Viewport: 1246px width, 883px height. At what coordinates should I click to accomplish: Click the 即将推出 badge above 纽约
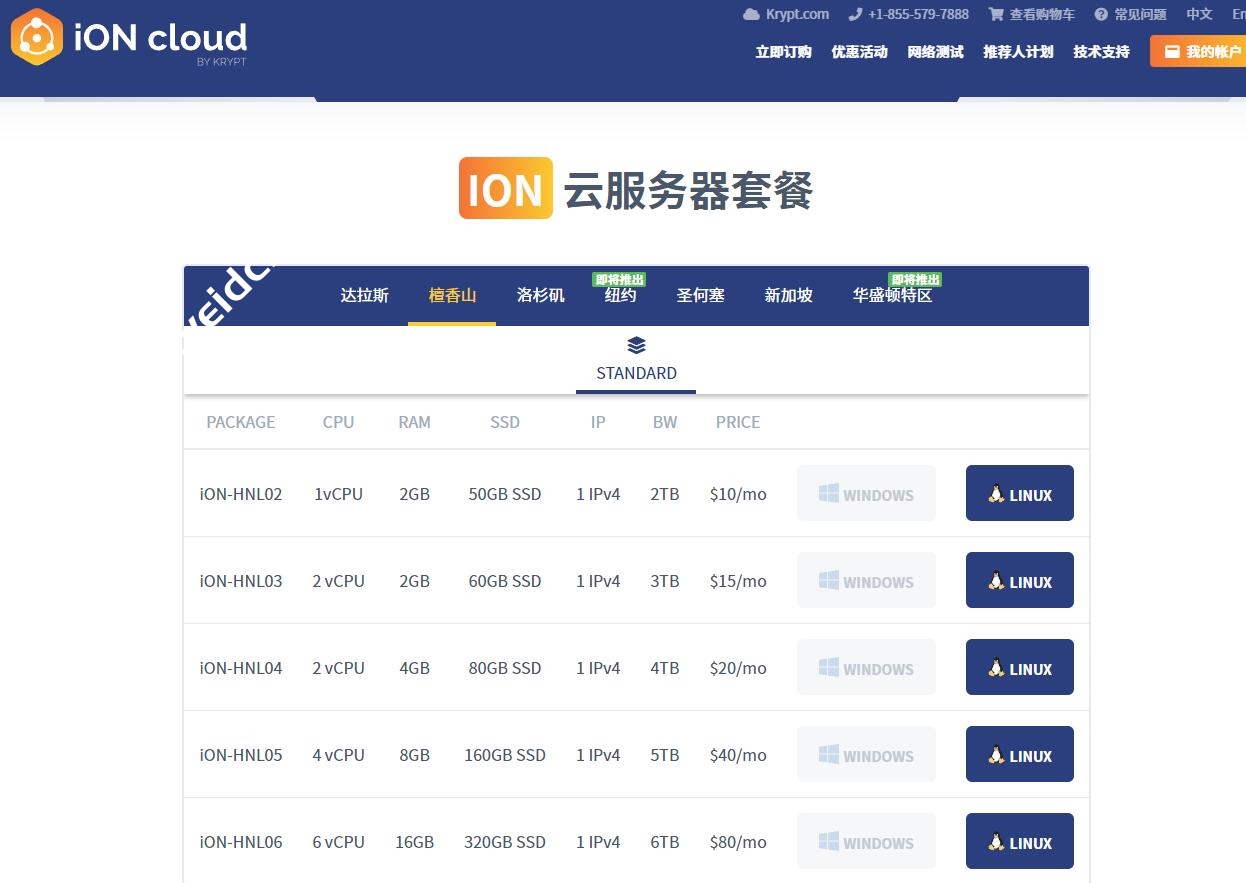point(620,279)
